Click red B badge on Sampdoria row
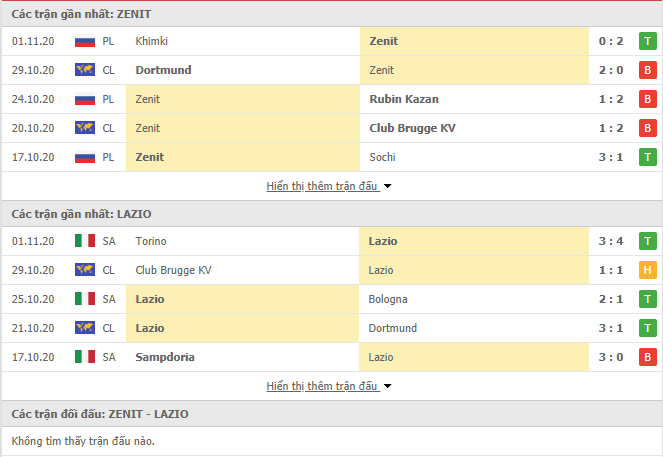Screen dimensions: 663x457 click(x=647, y=357)
